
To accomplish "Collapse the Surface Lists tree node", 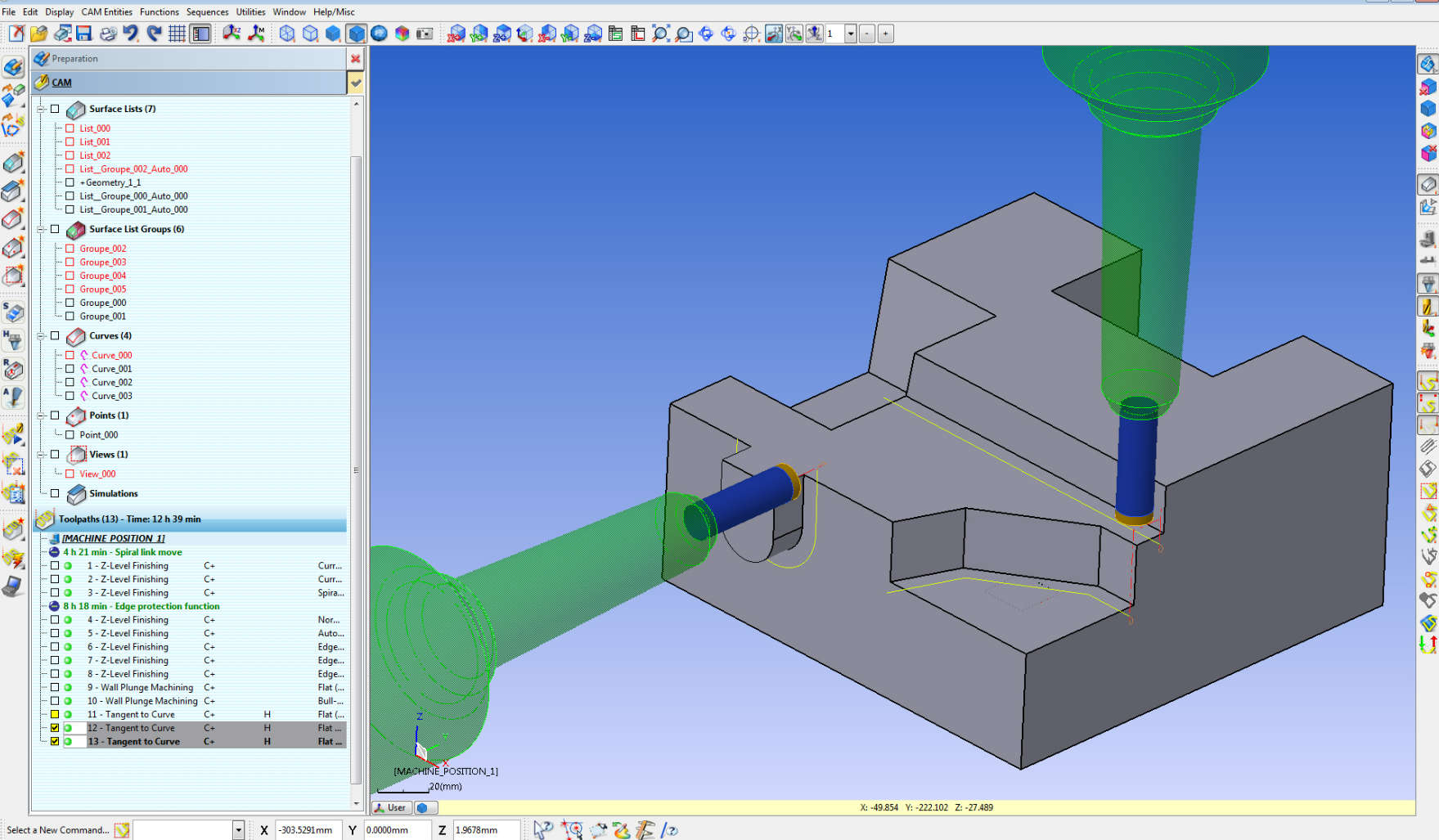I will 41,109.
